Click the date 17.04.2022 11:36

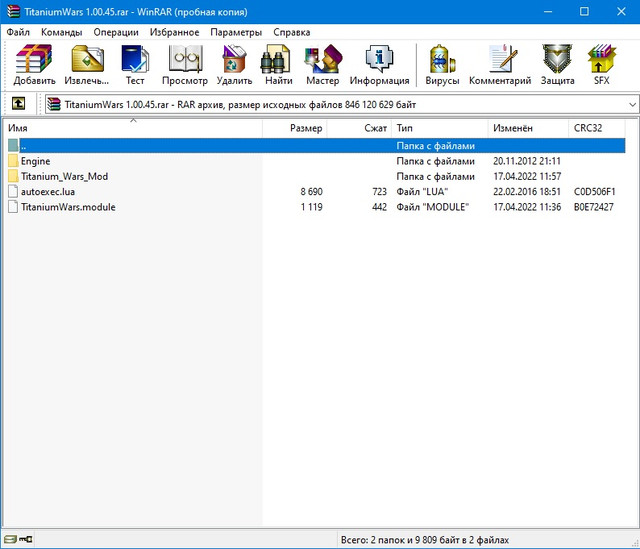pos(527,207)
